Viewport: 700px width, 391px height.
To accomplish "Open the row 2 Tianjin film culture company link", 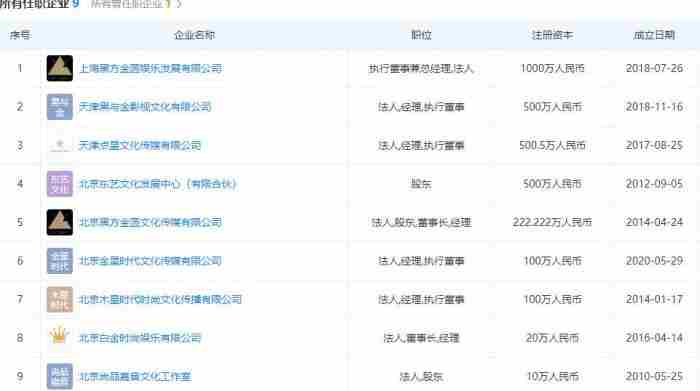I will (145, 107).
